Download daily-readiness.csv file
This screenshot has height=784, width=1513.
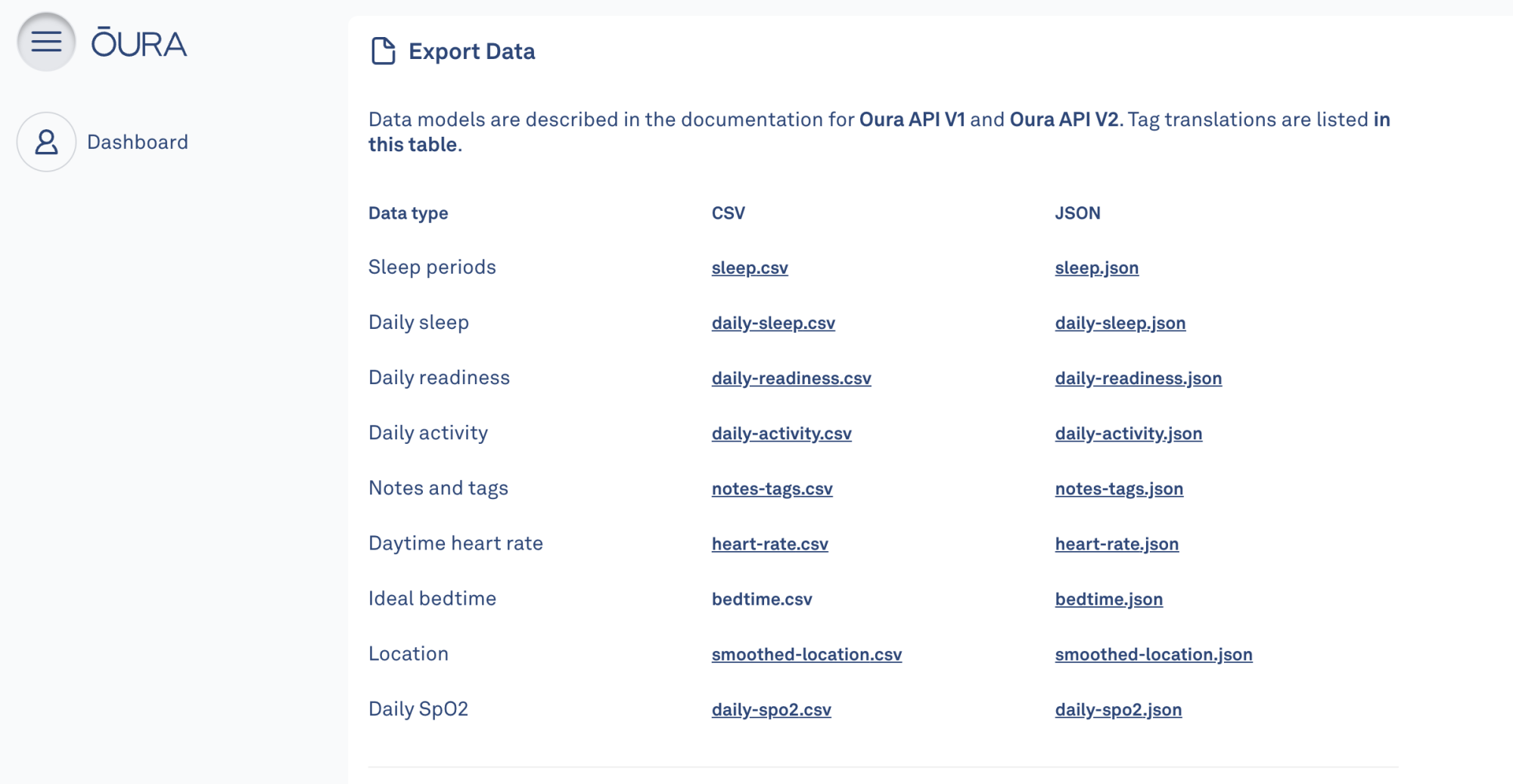pos(791,378)
